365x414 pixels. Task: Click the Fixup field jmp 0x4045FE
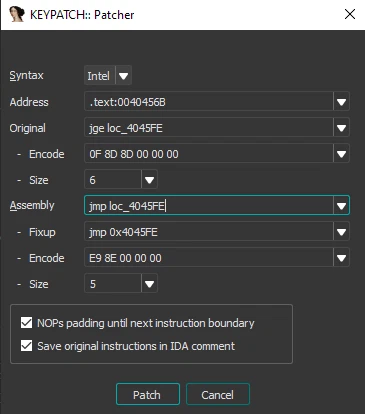(x=209, y=232)
